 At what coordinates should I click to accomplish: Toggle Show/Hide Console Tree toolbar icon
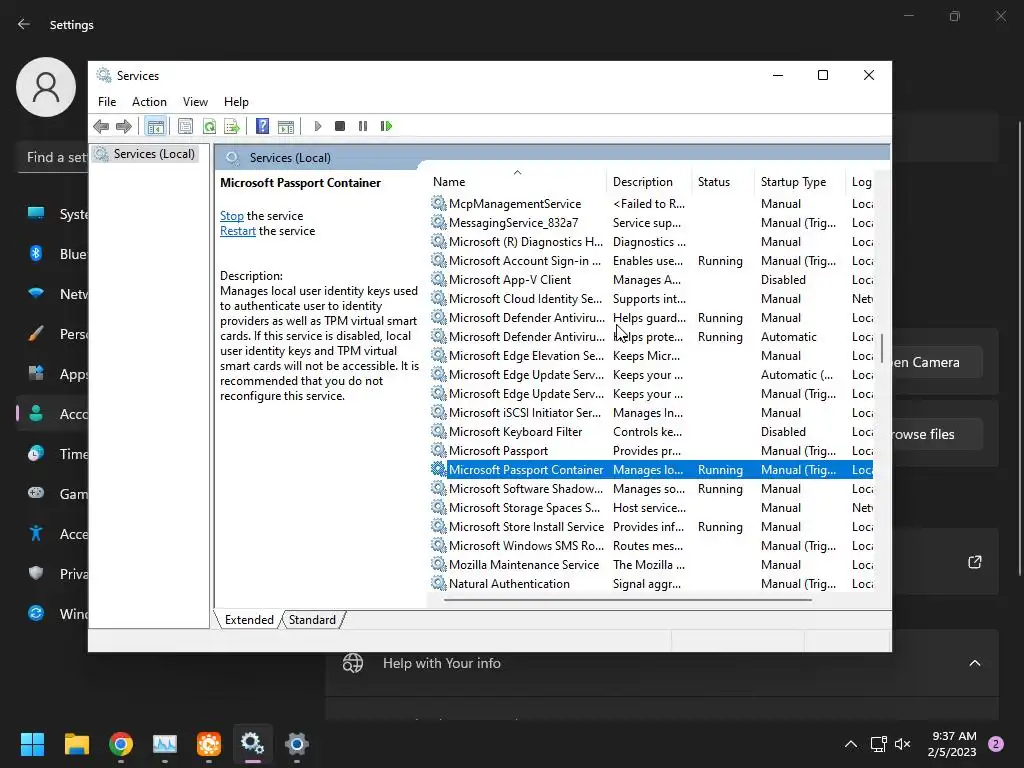coord(155,126)
